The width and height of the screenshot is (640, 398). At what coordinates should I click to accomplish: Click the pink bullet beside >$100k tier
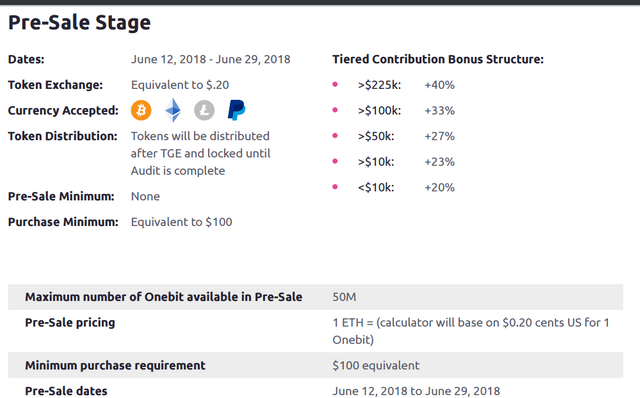tap(335, 110)
